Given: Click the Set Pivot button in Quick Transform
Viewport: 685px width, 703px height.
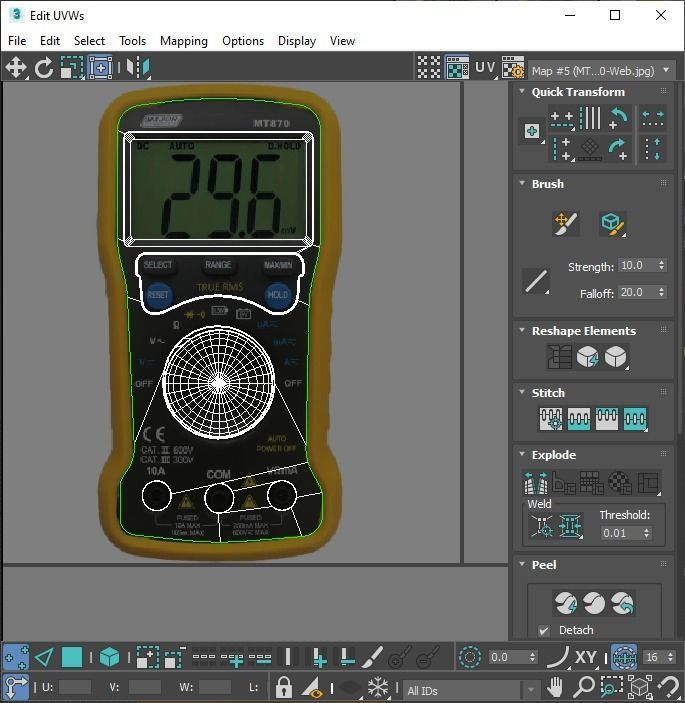Looking at the screenshot, I should pyautogui.click(x=532, y=131).
